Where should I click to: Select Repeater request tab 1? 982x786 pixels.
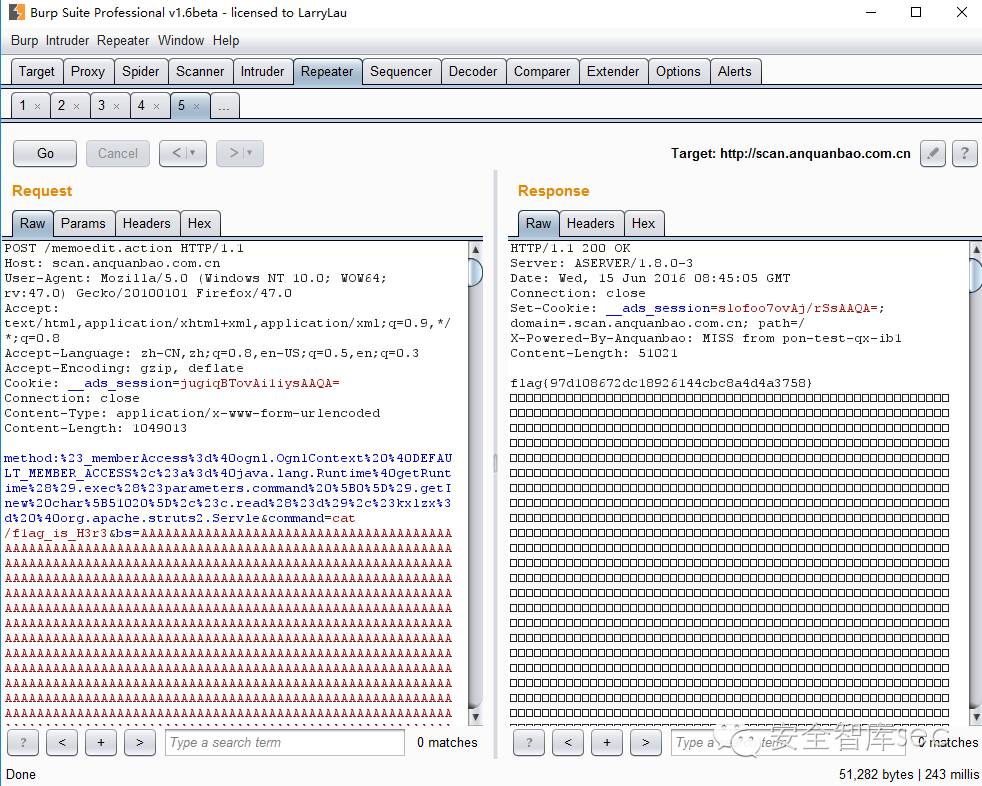pos(23,106)
